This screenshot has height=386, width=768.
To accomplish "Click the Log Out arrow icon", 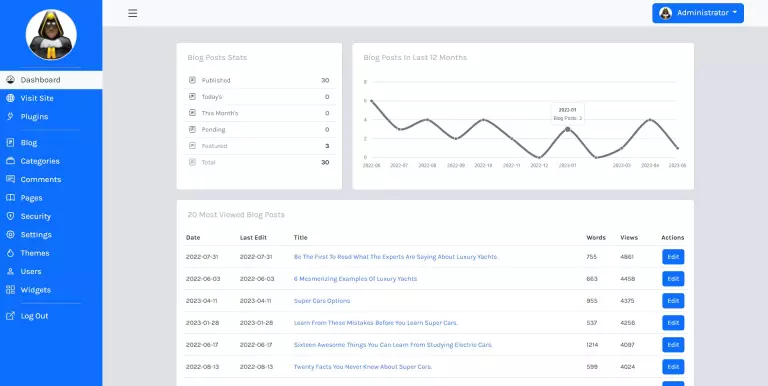I will 10,316.
